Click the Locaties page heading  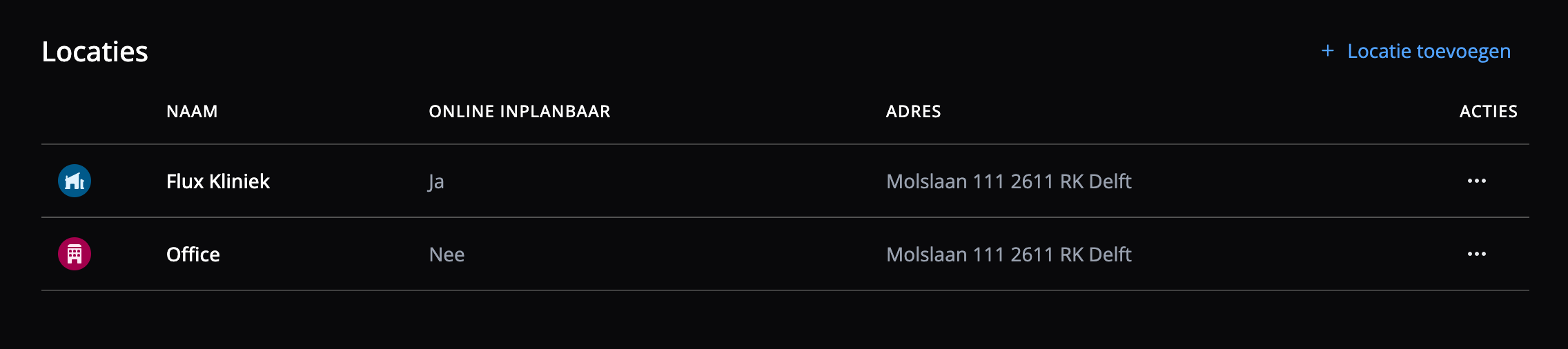95,52
